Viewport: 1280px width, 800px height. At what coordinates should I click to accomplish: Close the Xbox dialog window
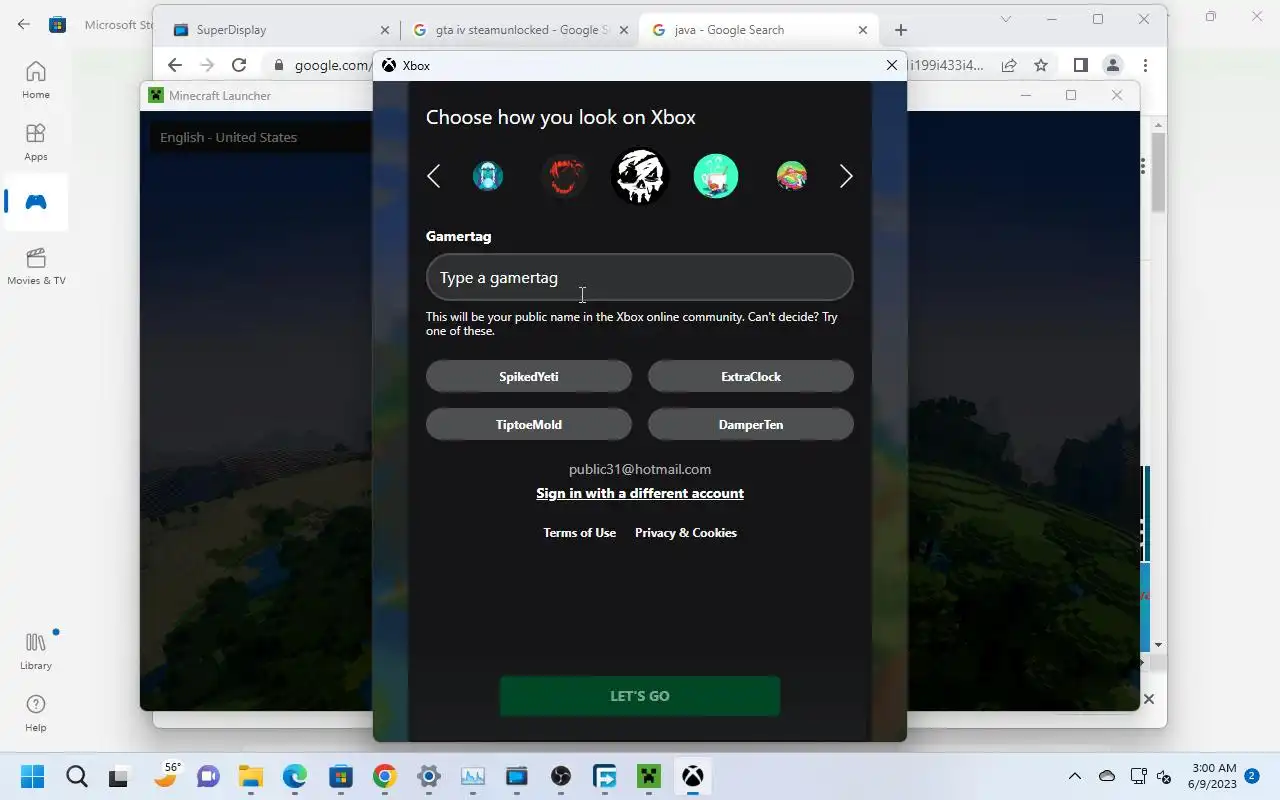pos(892,65)
